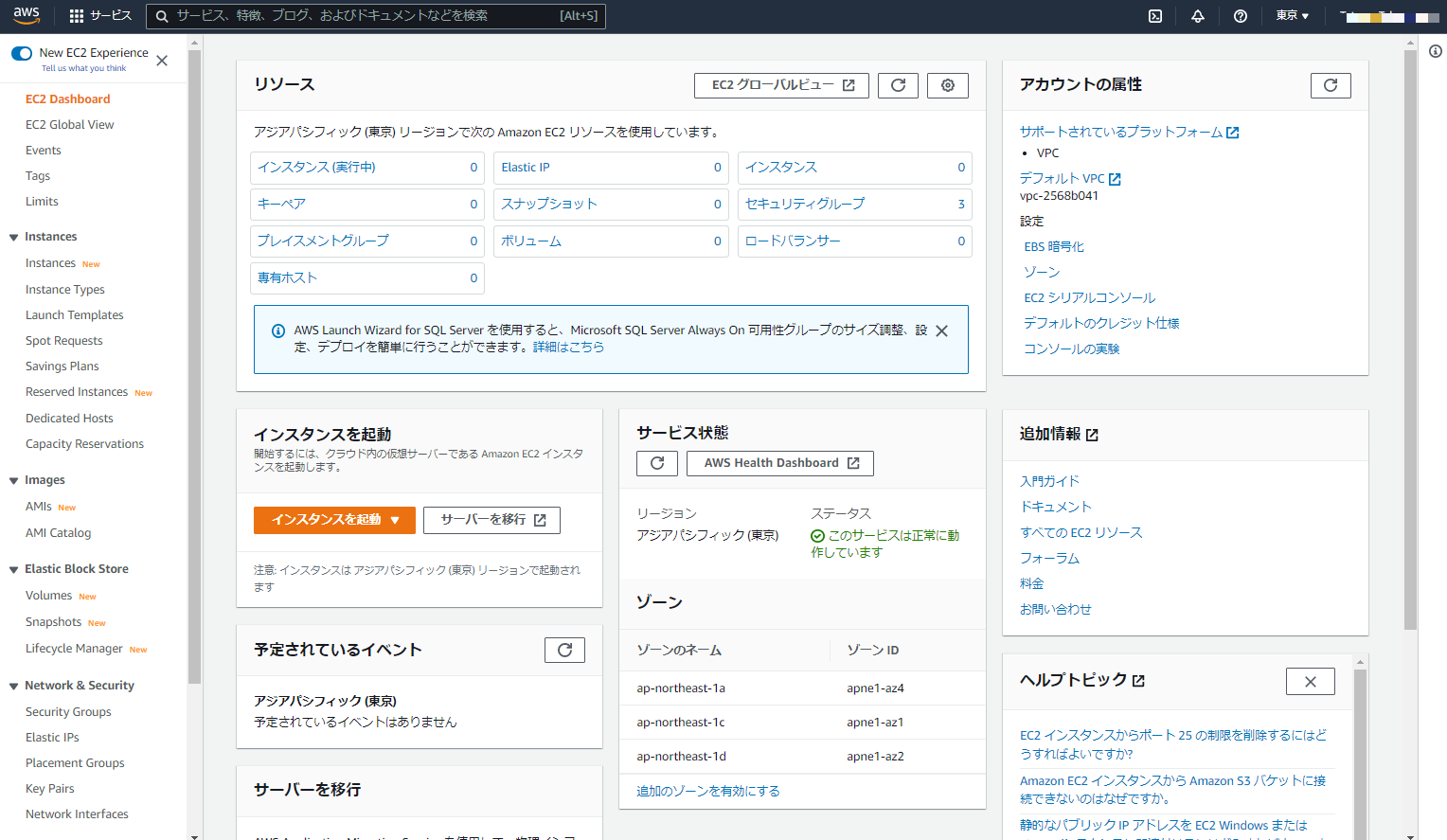Launch CloudShell from the top bar icon

(1155, 16)
